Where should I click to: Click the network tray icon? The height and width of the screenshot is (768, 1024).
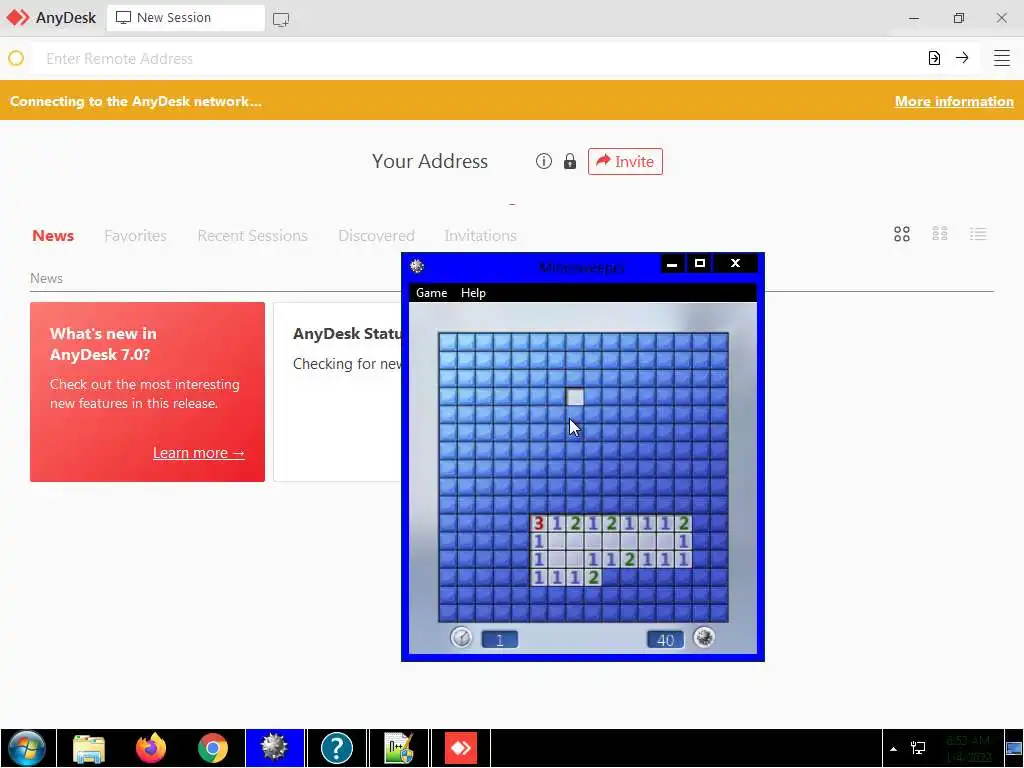coord(918,748)
